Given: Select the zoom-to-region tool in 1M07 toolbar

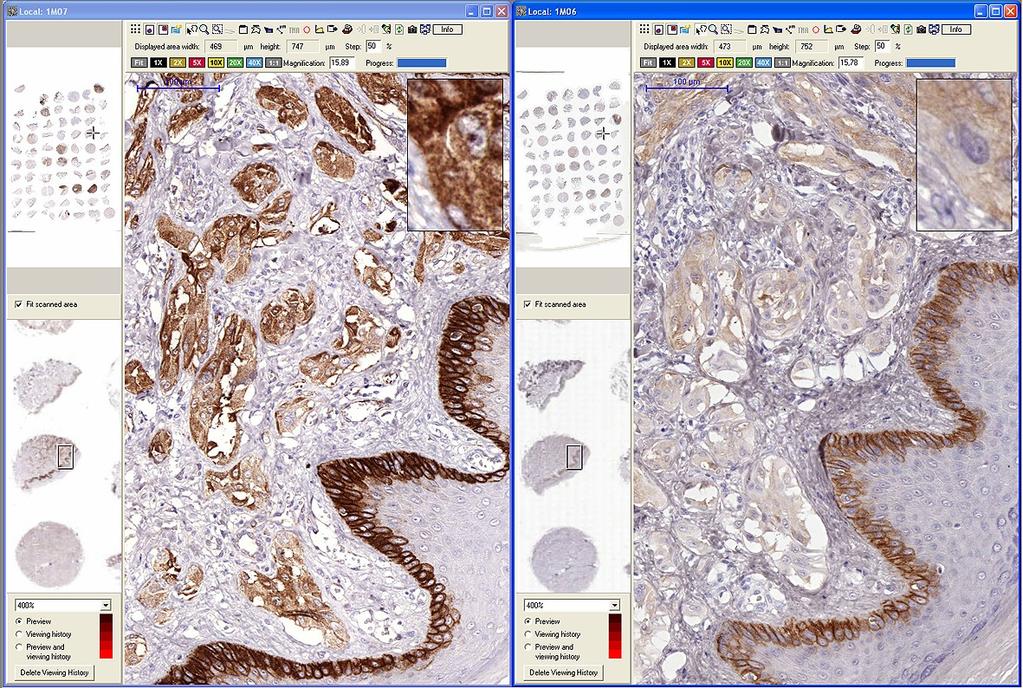Looking at the screenshot, I should tap(217, 29).
